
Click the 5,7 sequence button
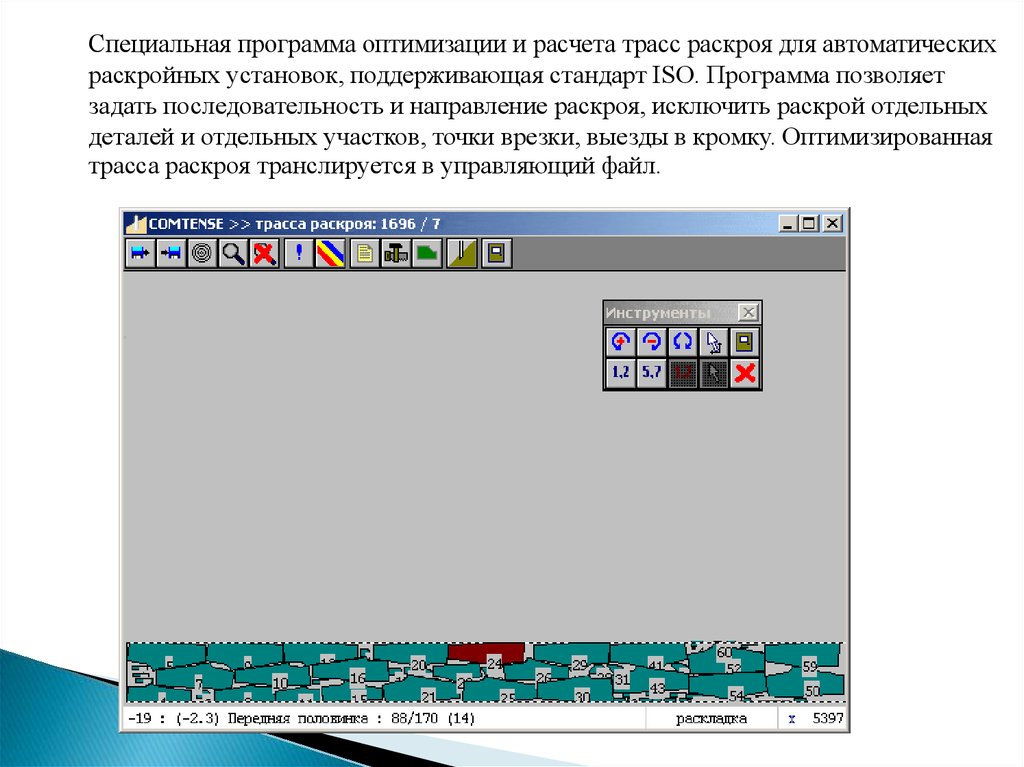pyautogui.click(x=652, y=374)
